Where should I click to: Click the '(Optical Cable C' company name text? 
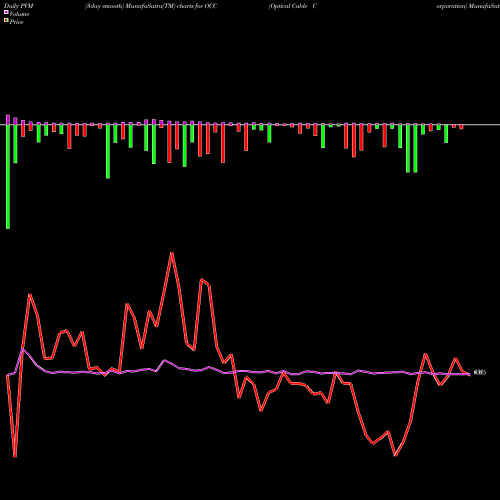[293, 6]
